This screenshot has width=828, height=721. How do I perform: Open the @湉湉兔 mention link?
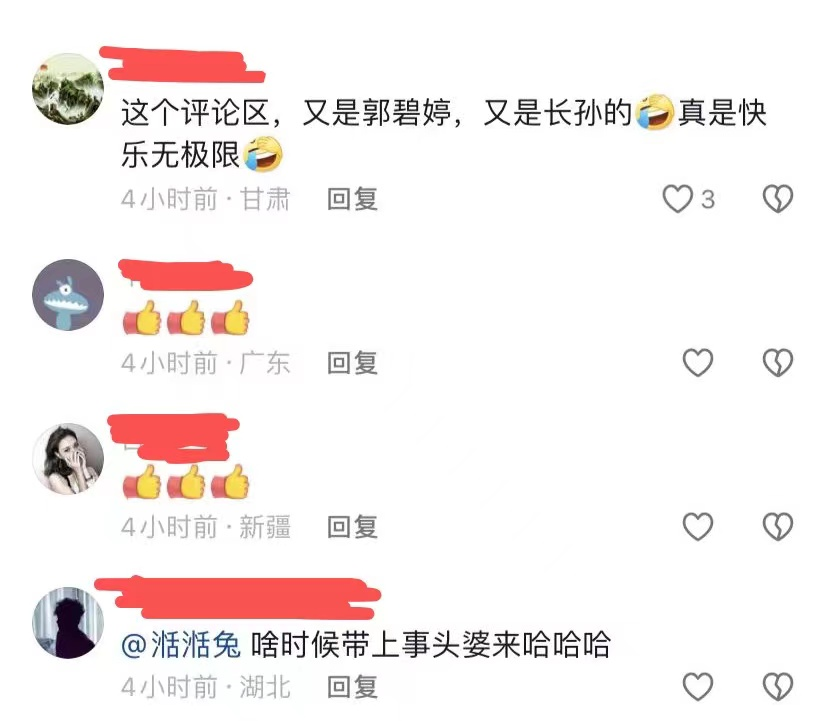click(181, 645)
